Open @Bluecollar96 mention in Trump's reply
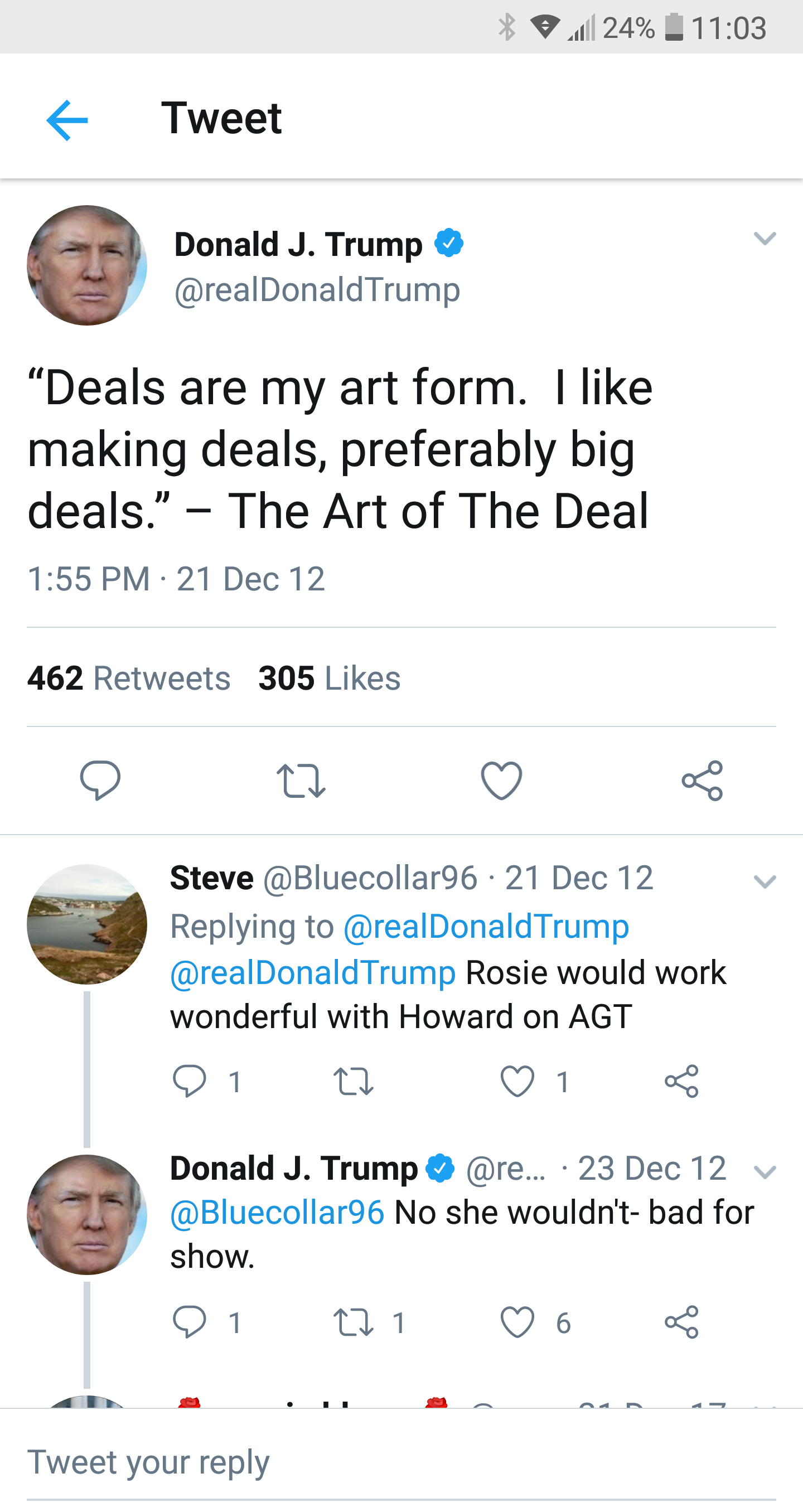Image resolution: width=803 pixels, height=1512 pixels. tap(277, 1213)
